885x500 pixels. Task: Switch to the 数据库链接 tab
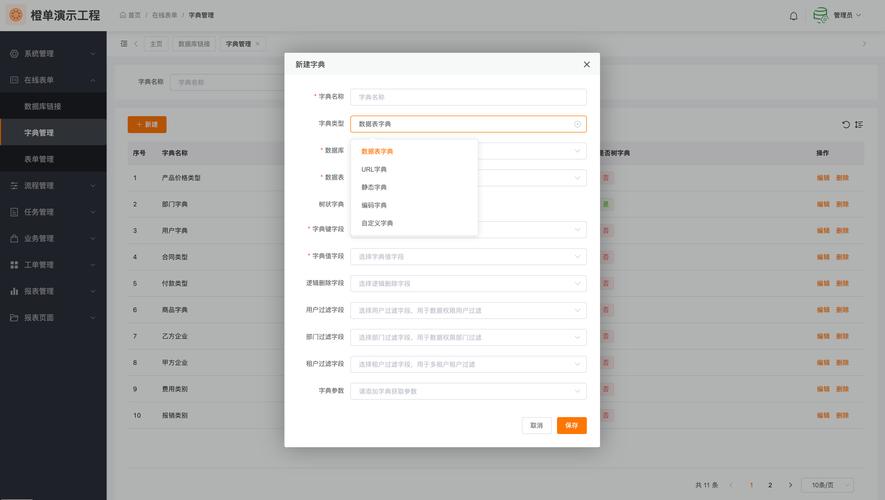click(194, 44)
